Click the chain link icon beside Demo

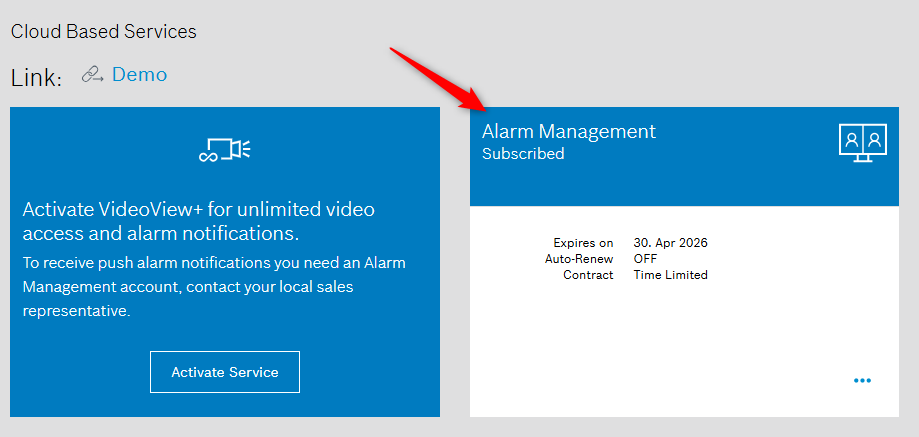pyautogui.click(x=93, y=75)
